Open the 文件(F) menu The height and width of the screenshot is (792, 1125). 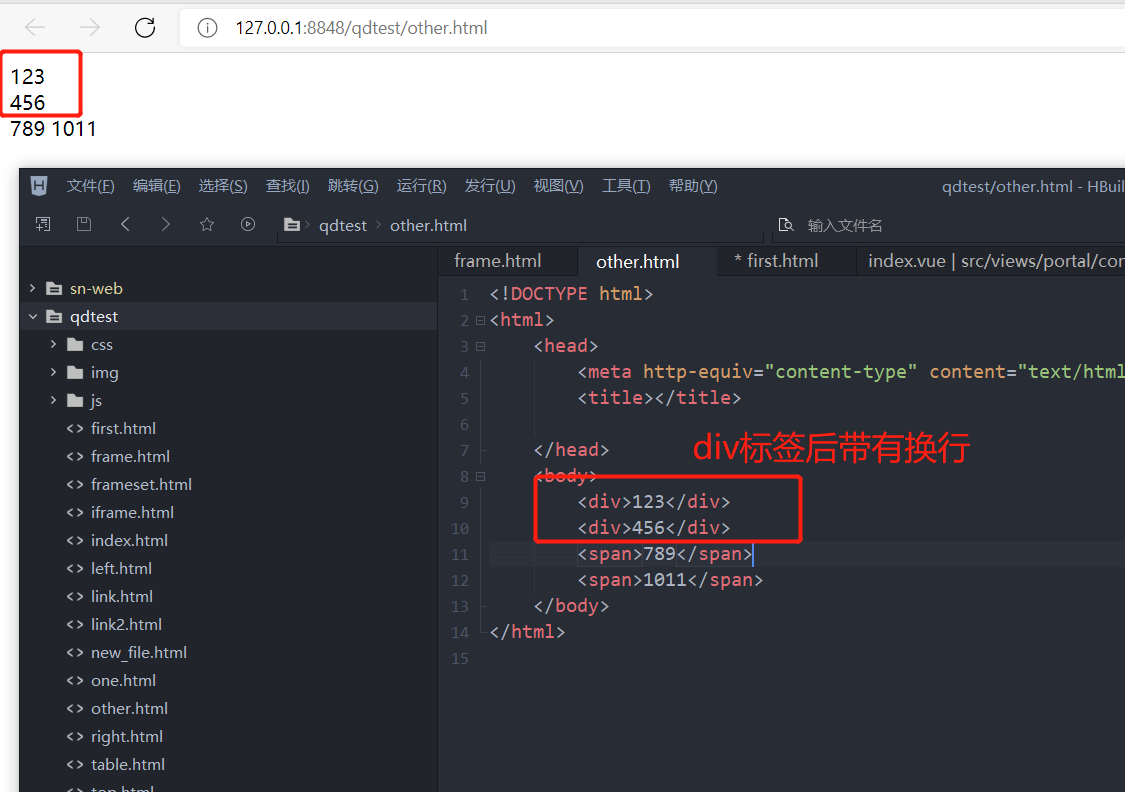(90, 186)
